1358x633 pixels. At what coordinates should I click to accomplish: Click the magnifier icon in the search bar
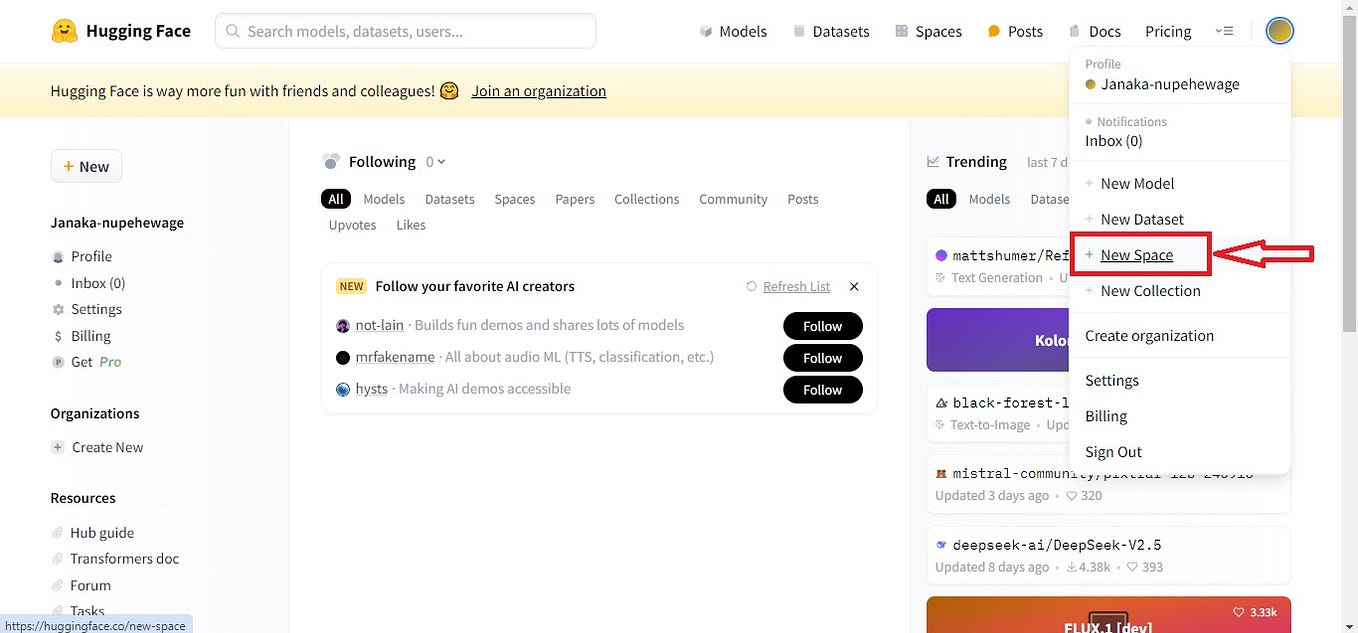pos(232,31)
